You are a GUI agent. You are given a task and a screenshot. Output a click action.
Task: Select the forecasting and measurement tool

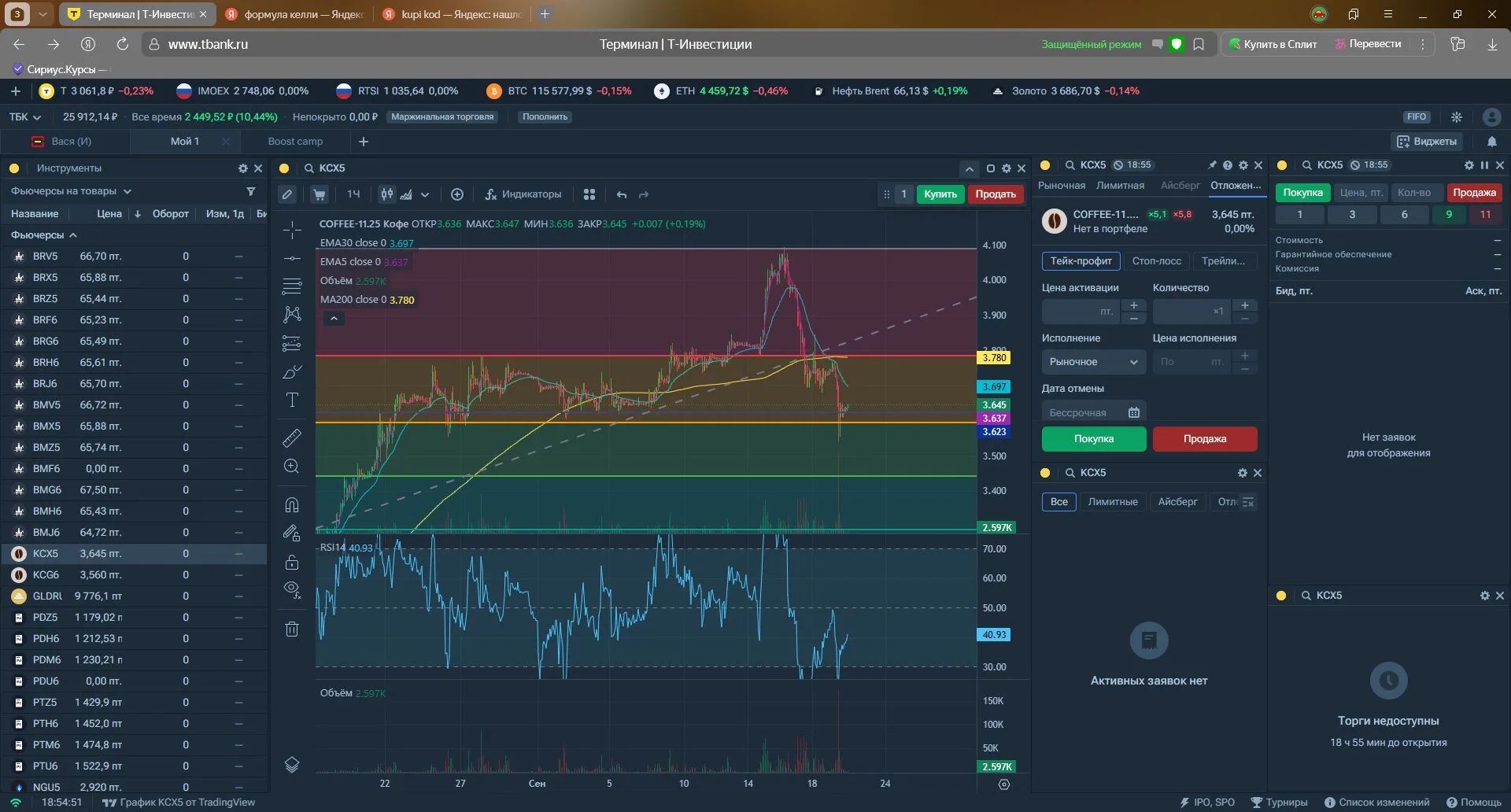(x=292, y=342)
